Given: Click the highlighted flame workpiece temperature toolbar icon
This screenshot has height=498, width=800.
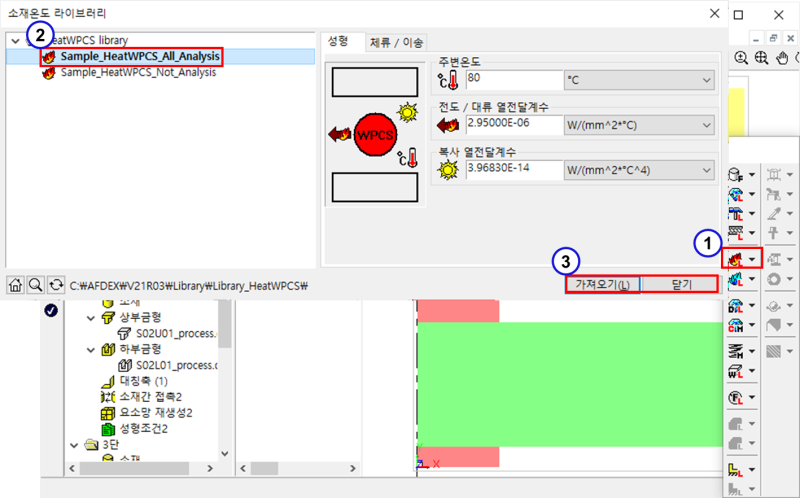Looking at the screenshot, I should coord(734,258).
